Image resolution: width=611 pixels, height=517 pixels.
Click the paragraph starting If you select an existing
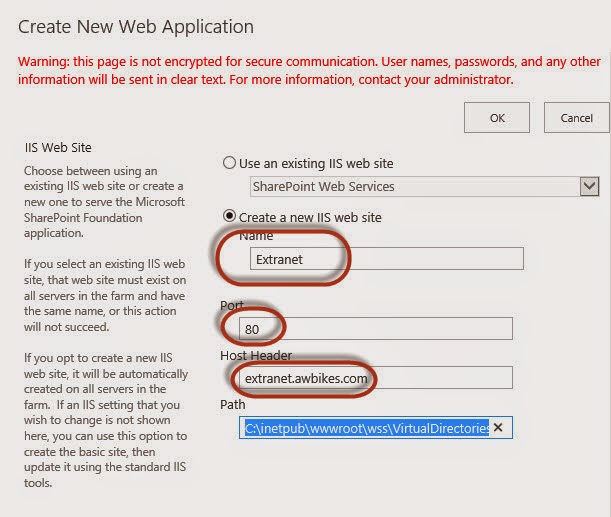[105, 295]
